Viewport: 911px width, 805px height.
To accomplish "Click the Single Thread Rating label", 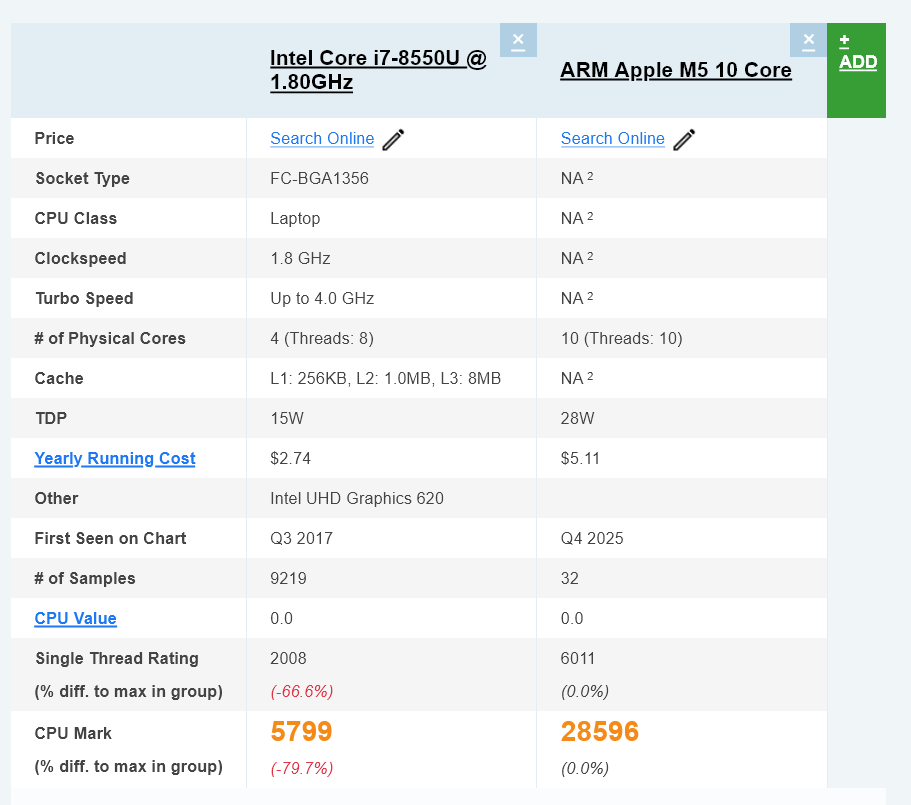I will click(117, 658).
